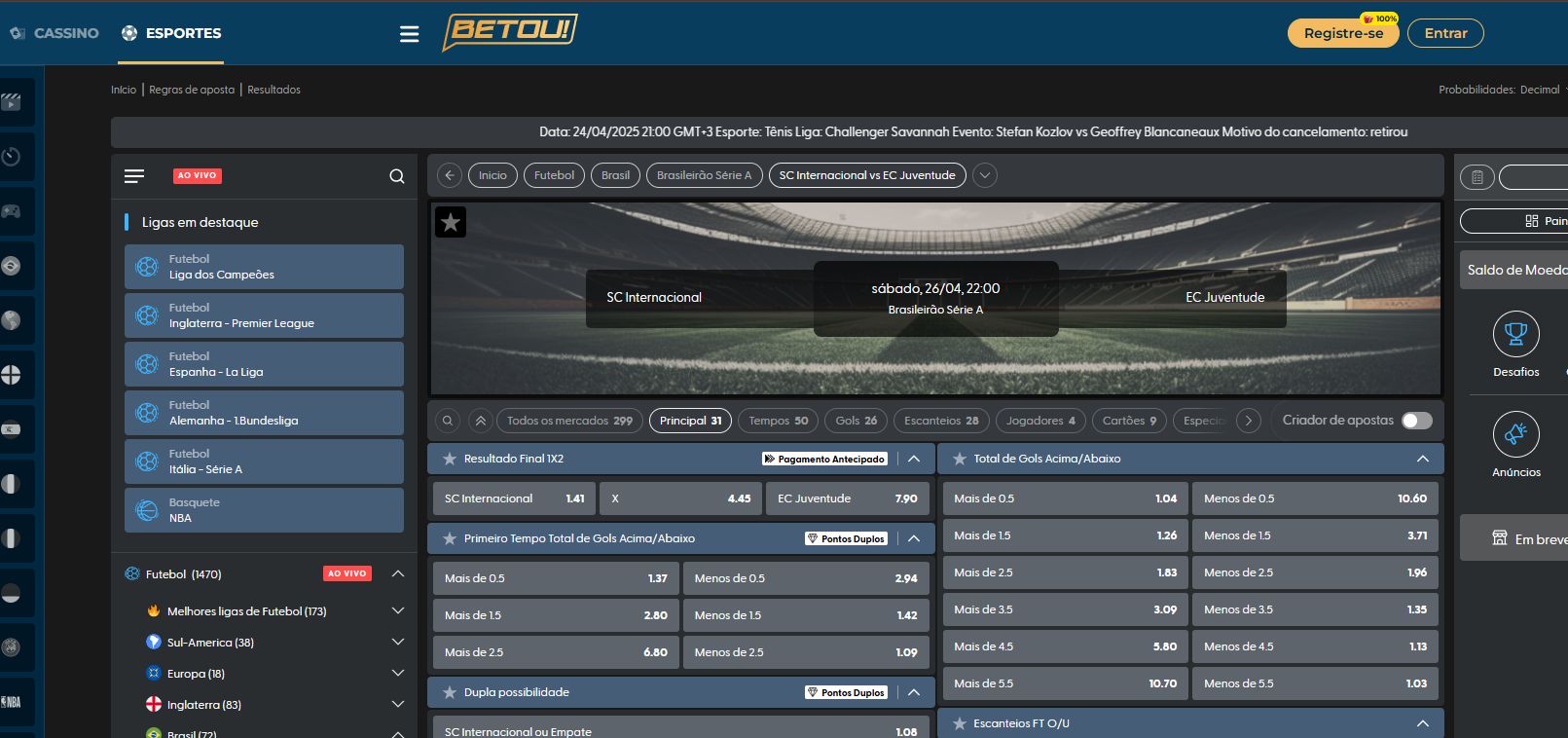Viewport: 1568px width, 738px height.
Task: Click the Entrar button
Action: tap(1445, 33)
